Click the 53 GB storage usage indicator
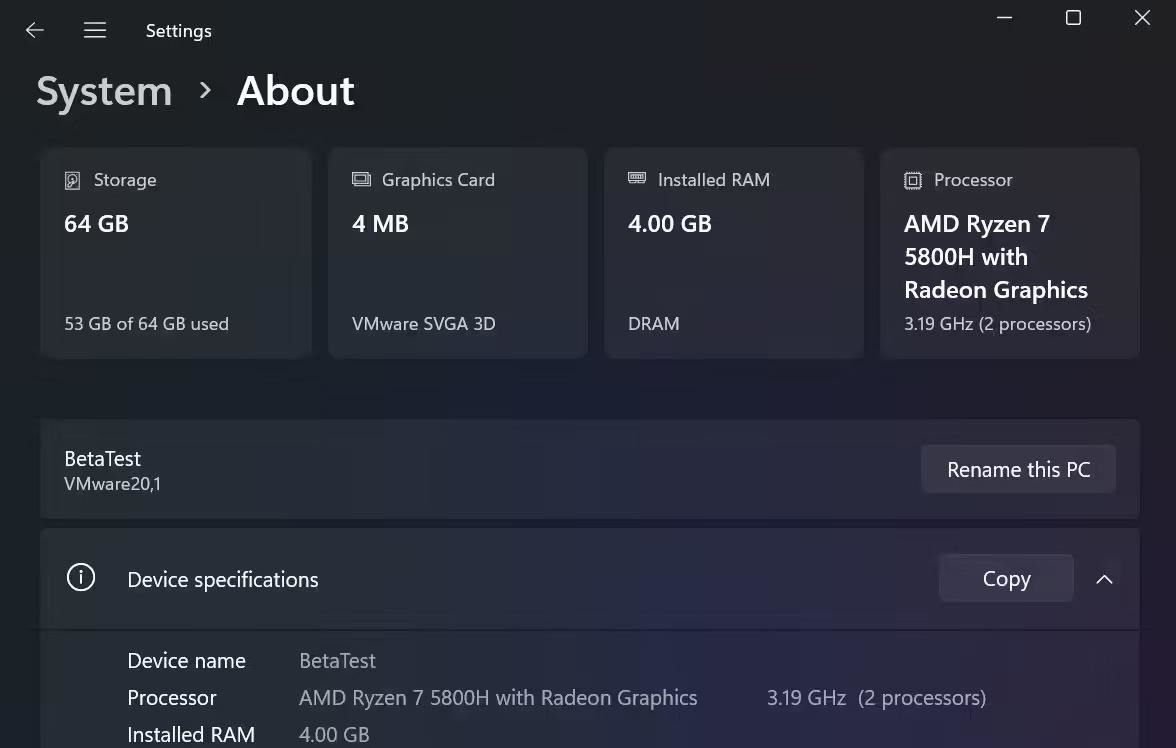 [x=146, y=323]
